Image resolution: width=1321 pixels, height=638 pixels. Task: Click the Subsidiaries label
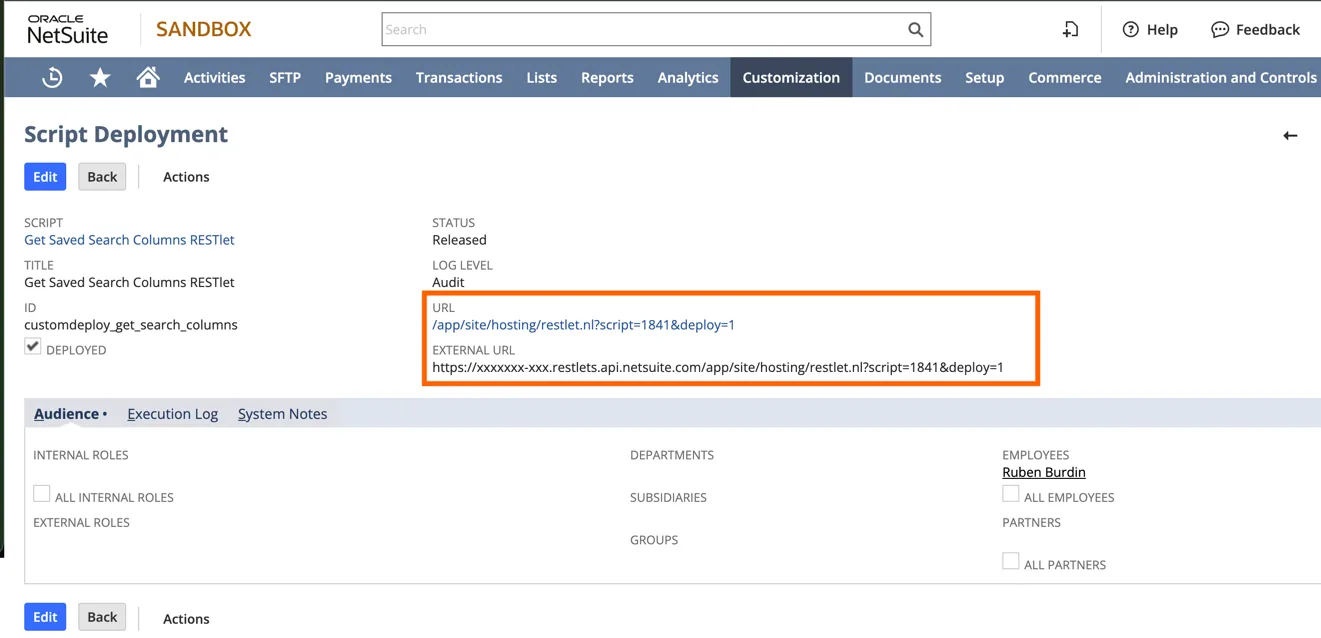[668, 497]
